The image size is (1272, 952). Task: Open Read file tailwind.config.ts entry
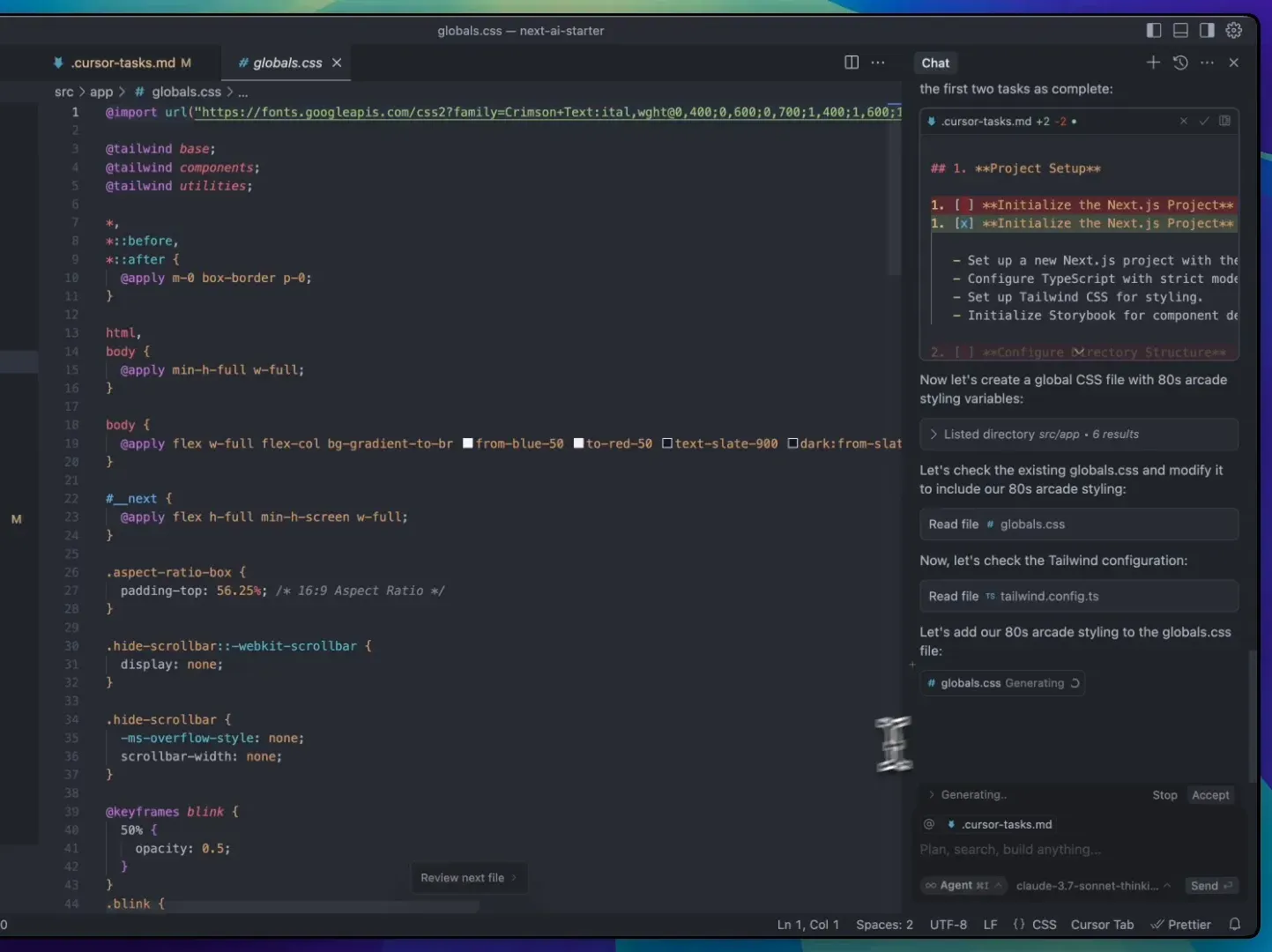(1079, 596)
